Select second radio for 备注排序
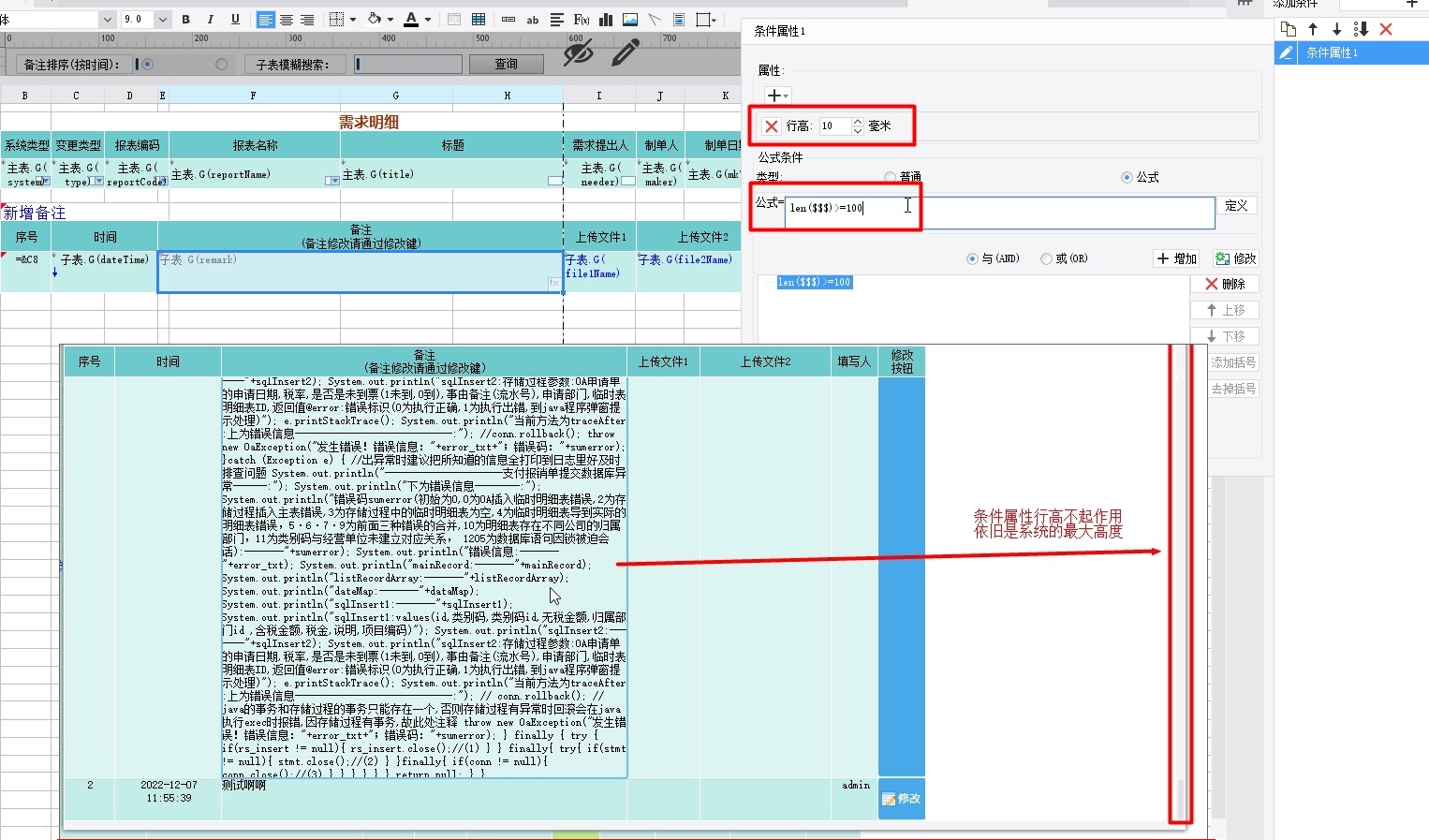Screen dimensions: 1429x840 click(221, 65)
